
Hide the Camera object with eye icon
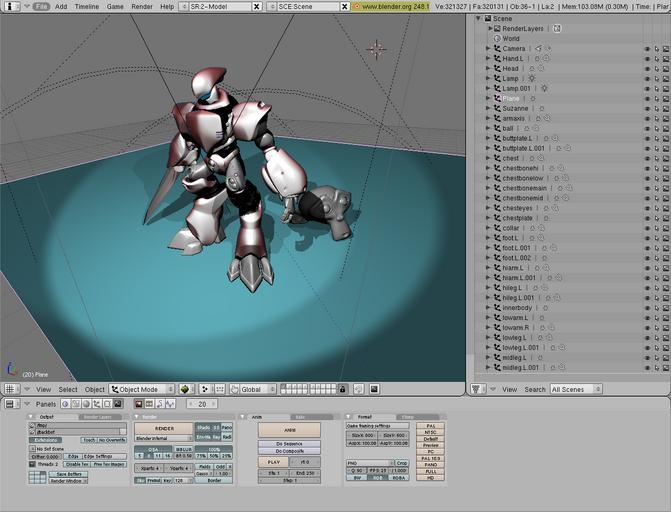(x=647, y=49)
